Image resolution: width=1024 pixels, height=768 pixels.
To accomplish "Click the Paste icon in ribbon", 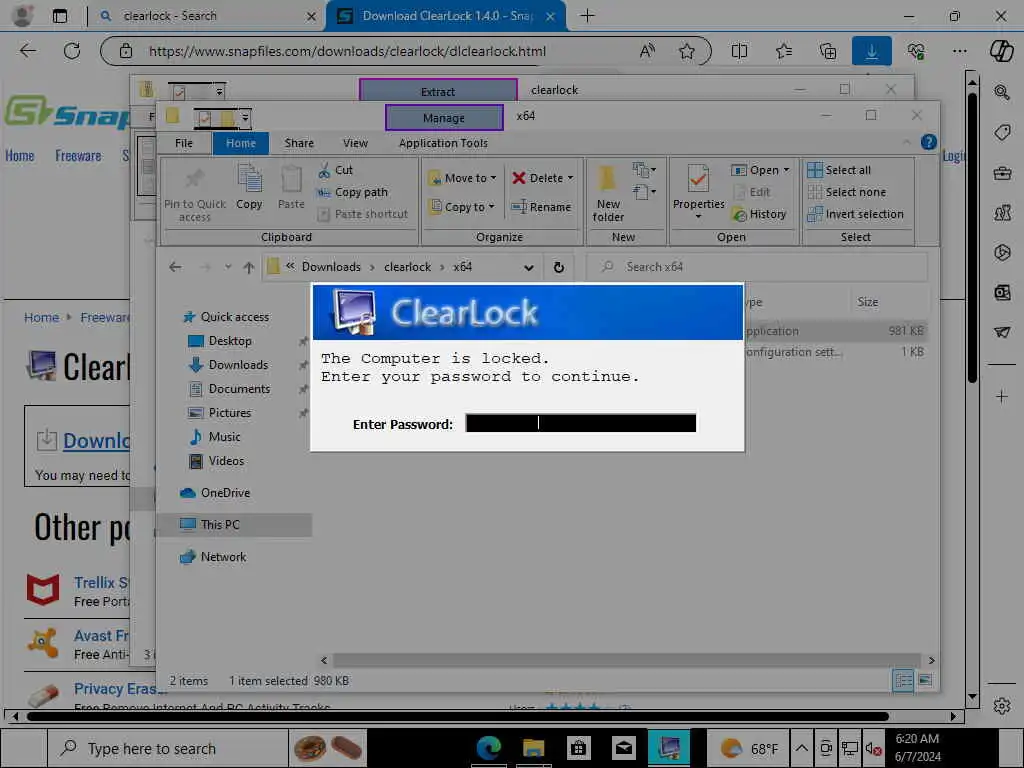I will pyautogui.click(x=291, y=187).
